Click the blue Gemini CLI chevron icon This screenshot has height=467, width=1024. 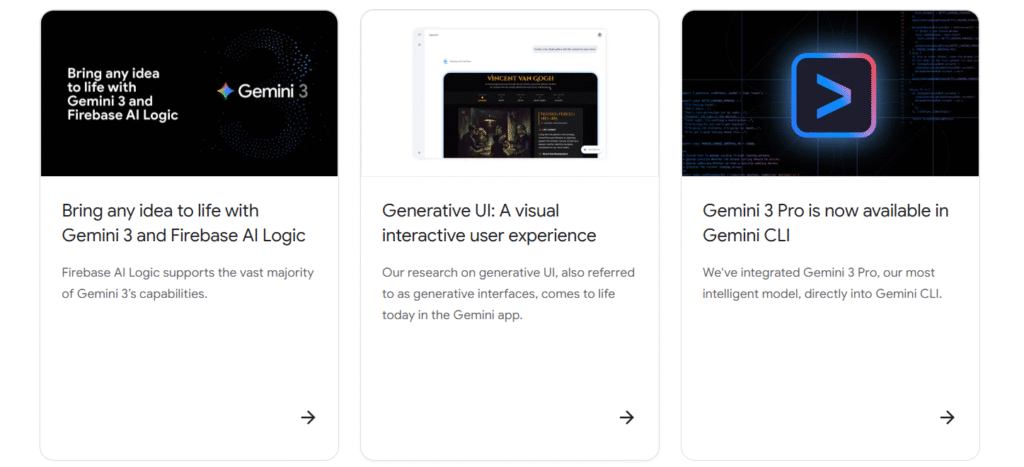[x=833, y=95]
